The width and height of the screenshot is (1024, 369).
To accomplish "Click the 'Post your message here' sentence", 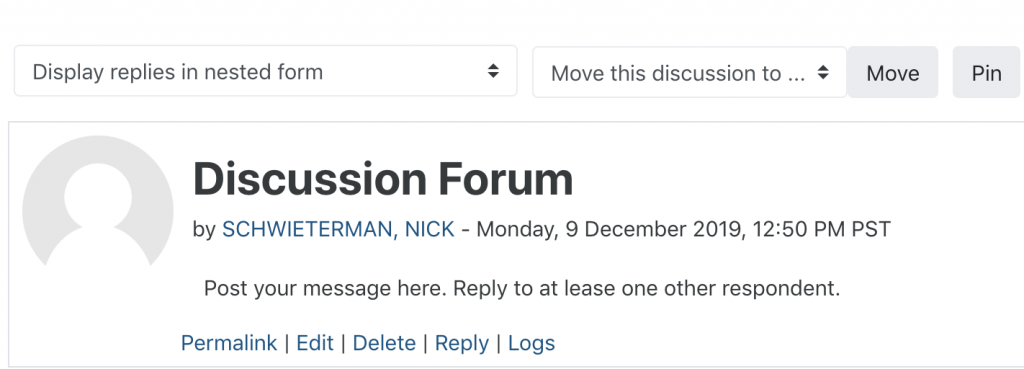I will (x=325, y=288).
